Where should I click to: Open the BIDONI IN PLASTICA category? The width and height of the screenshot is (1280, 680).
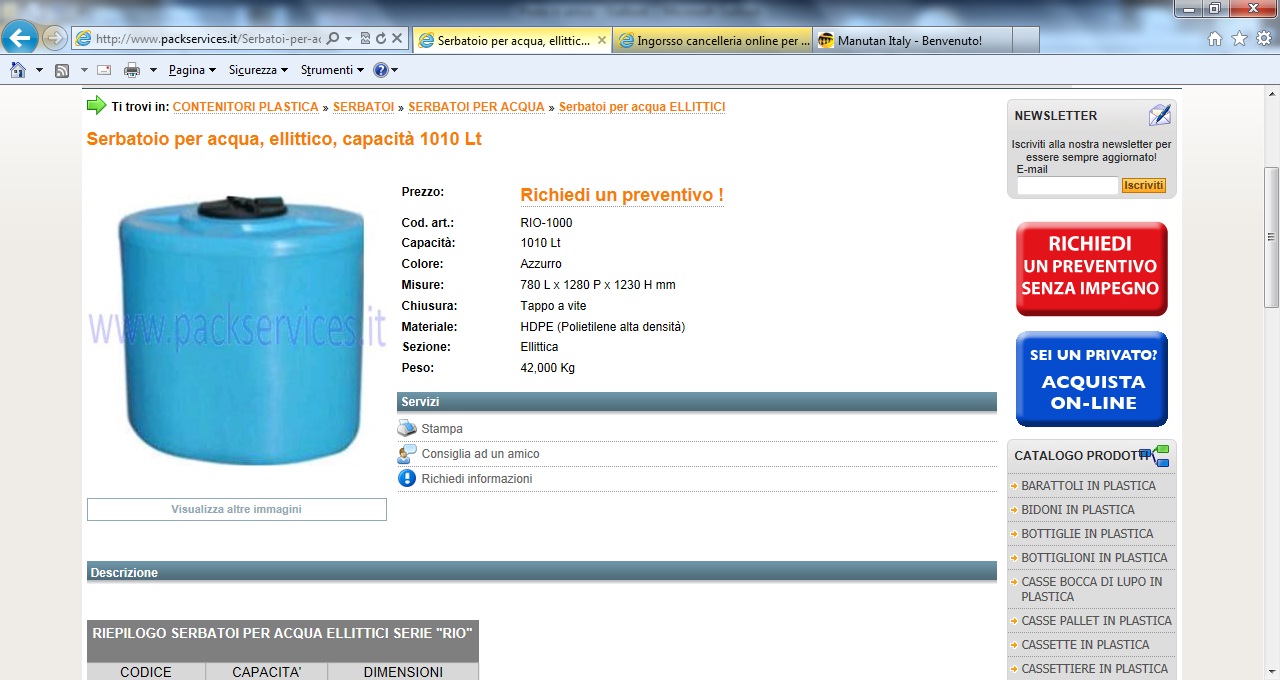(1078, 510)
